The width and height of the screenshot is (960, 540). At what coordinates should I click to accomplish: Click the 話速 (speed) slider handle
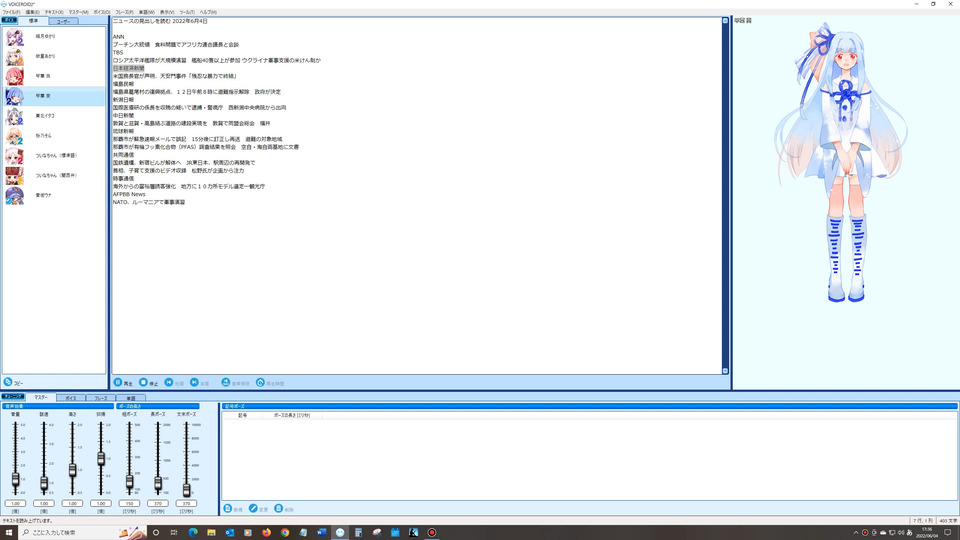click(x=44, y=483)
